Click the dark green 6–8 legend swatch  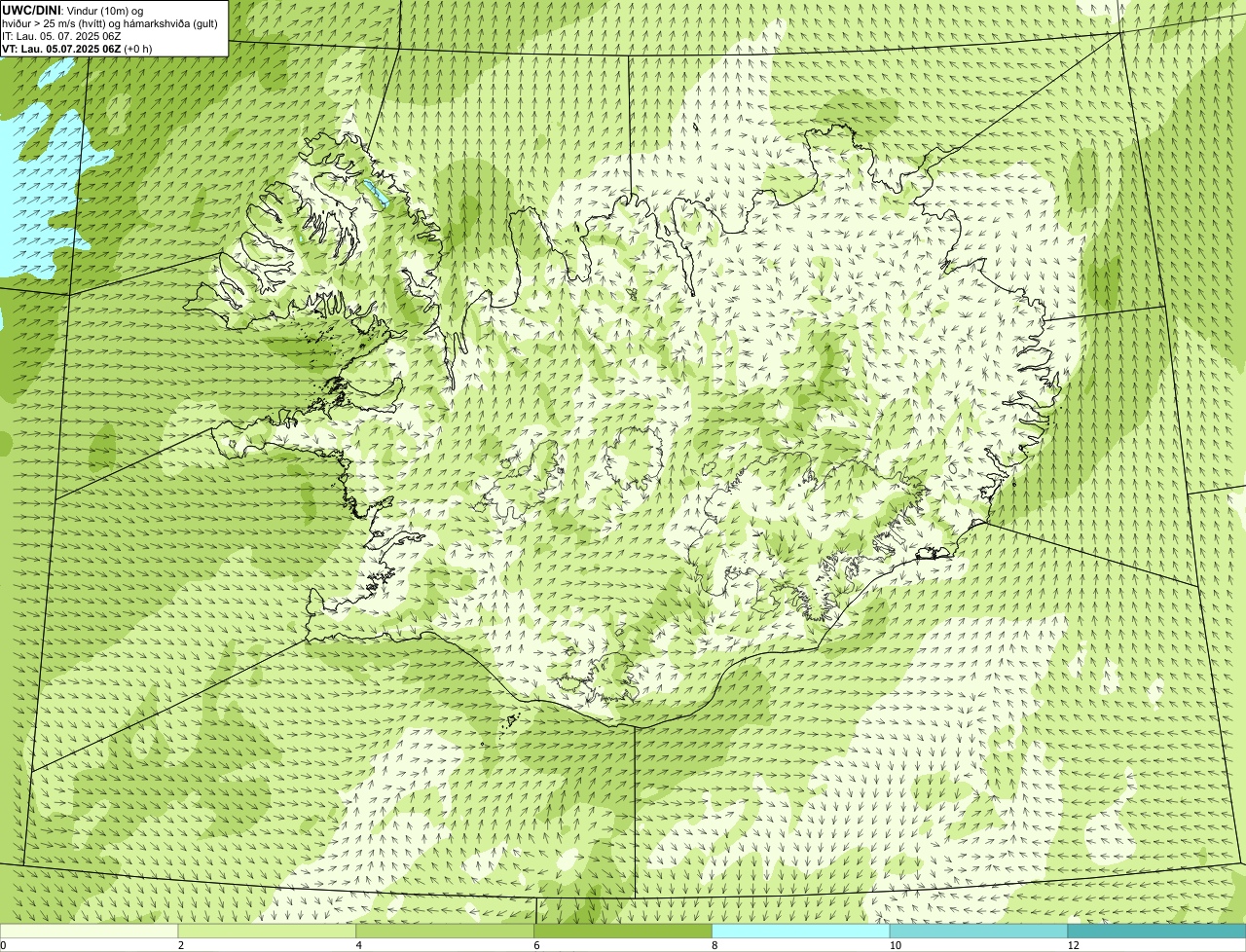624,931
